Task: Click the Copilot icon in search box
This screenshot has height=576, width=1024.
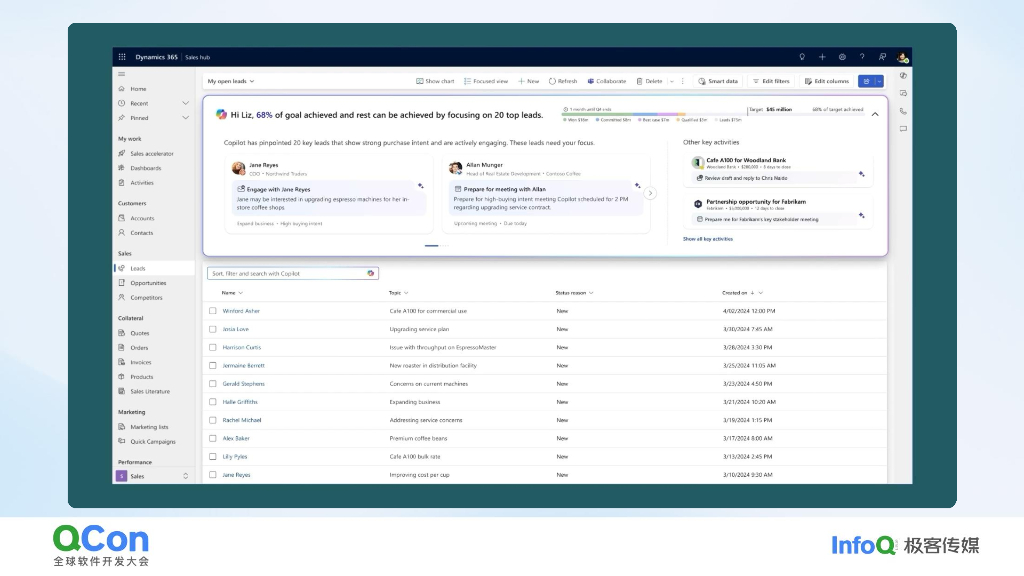Action: click(x=370, y=273)
